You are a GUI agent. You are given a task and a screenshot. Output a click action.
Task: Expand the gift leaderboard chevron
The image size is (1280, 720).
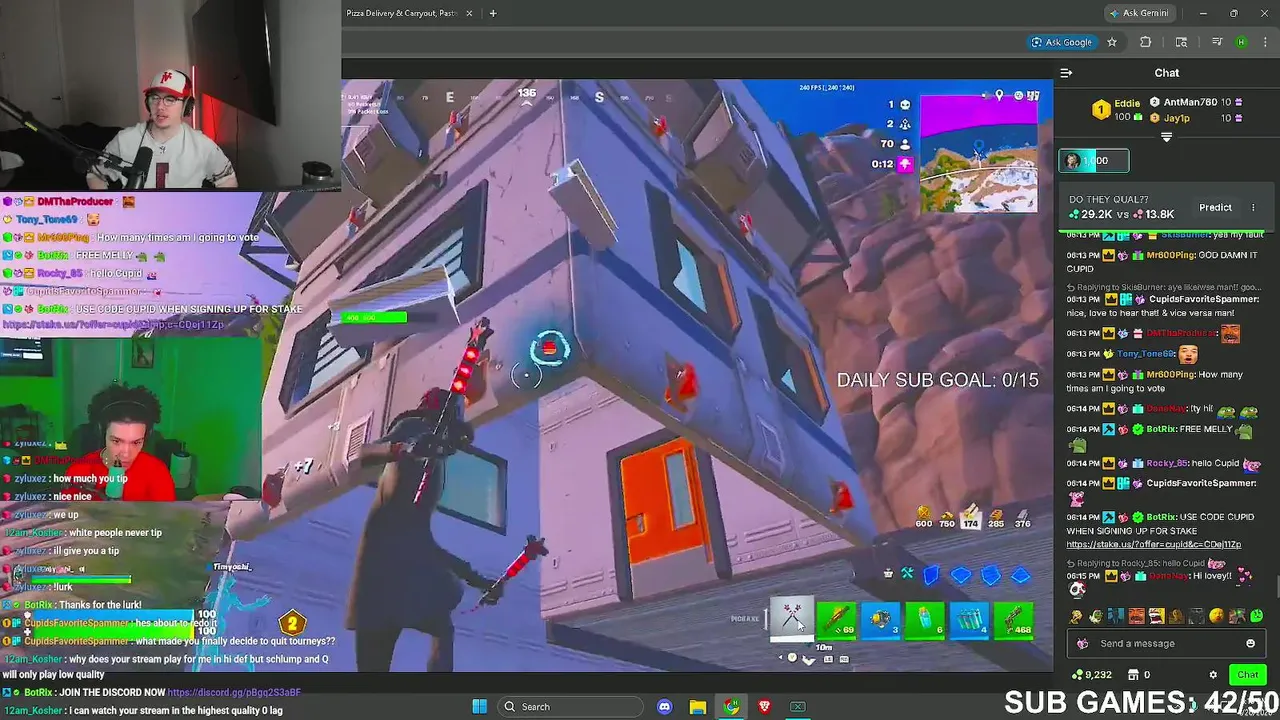coord(1166,138)
